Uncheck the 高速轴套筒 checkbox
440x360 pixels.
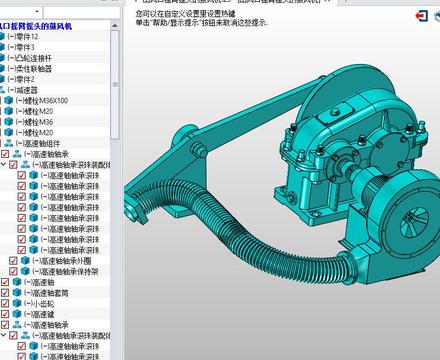pos(5,293)
